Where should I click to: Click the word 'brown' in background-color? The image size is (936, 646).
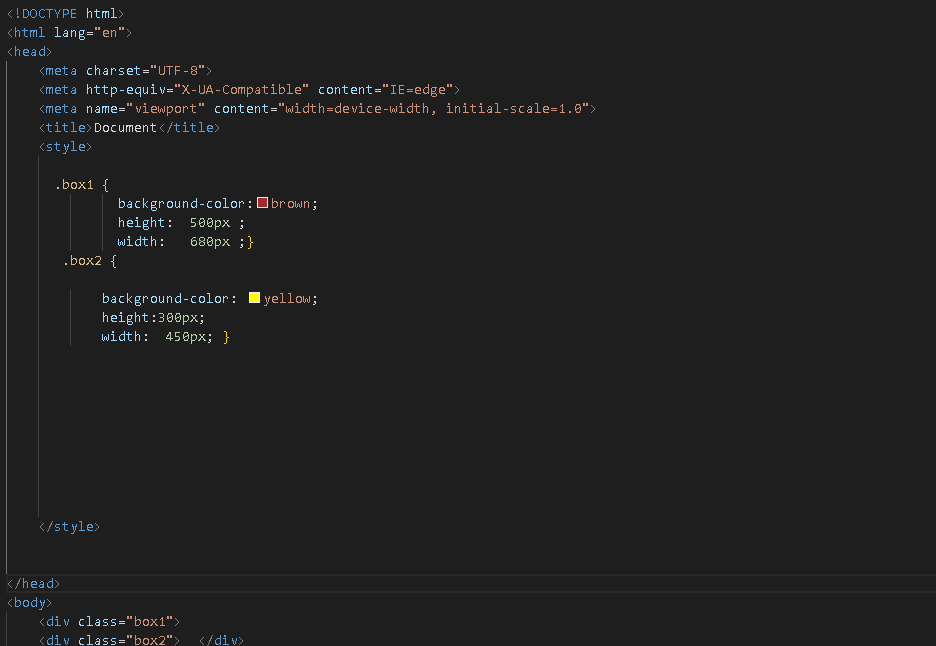point(290,202)
